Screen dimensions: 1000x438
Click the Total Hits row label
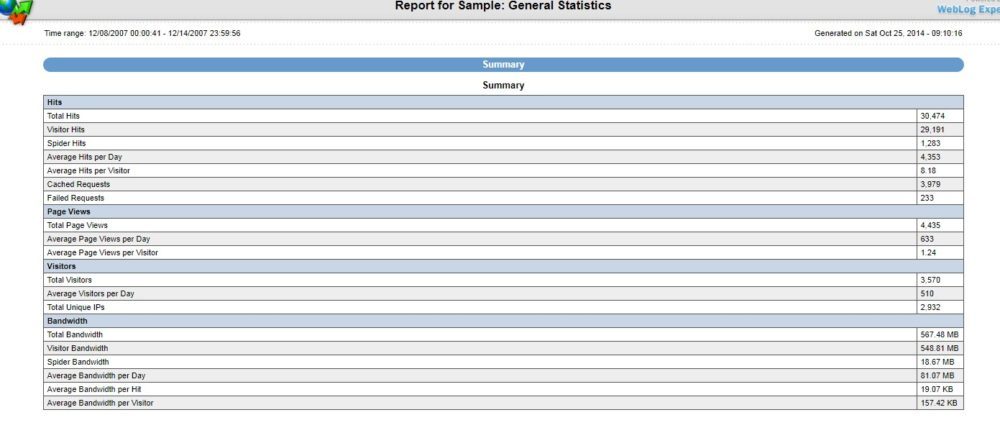(66, 116)
